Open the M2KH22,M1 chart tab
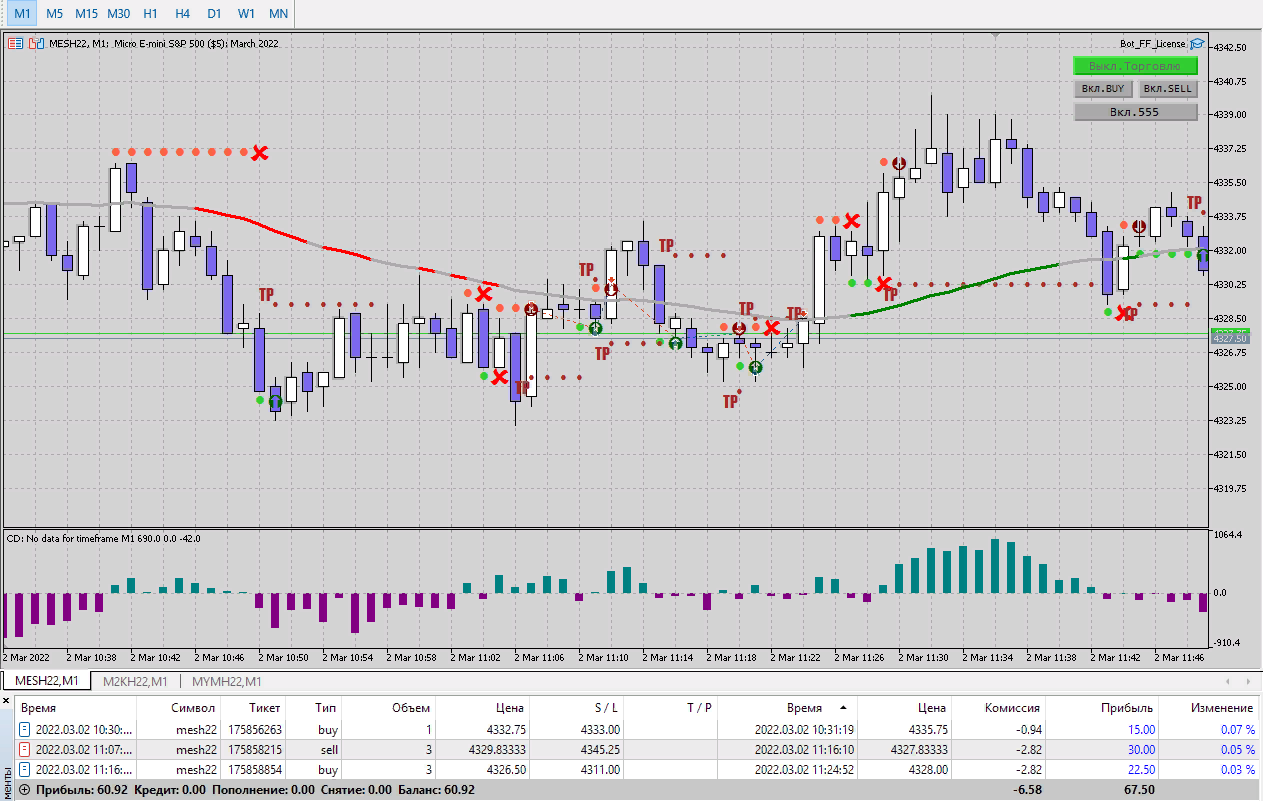The image size is (1263, 801). [136, 681]
